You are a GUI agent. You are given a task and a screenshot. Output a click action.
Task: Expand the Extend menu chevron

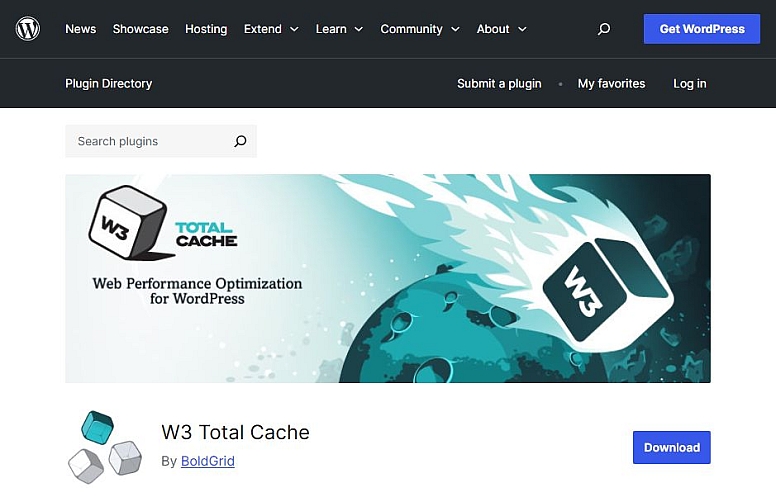click(x=294, y=29)
